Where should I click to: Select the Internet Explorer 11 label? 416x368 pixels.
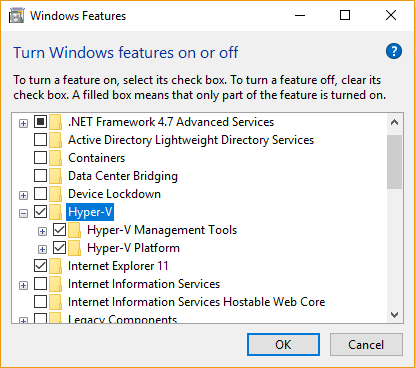click(x=118, y=266)
